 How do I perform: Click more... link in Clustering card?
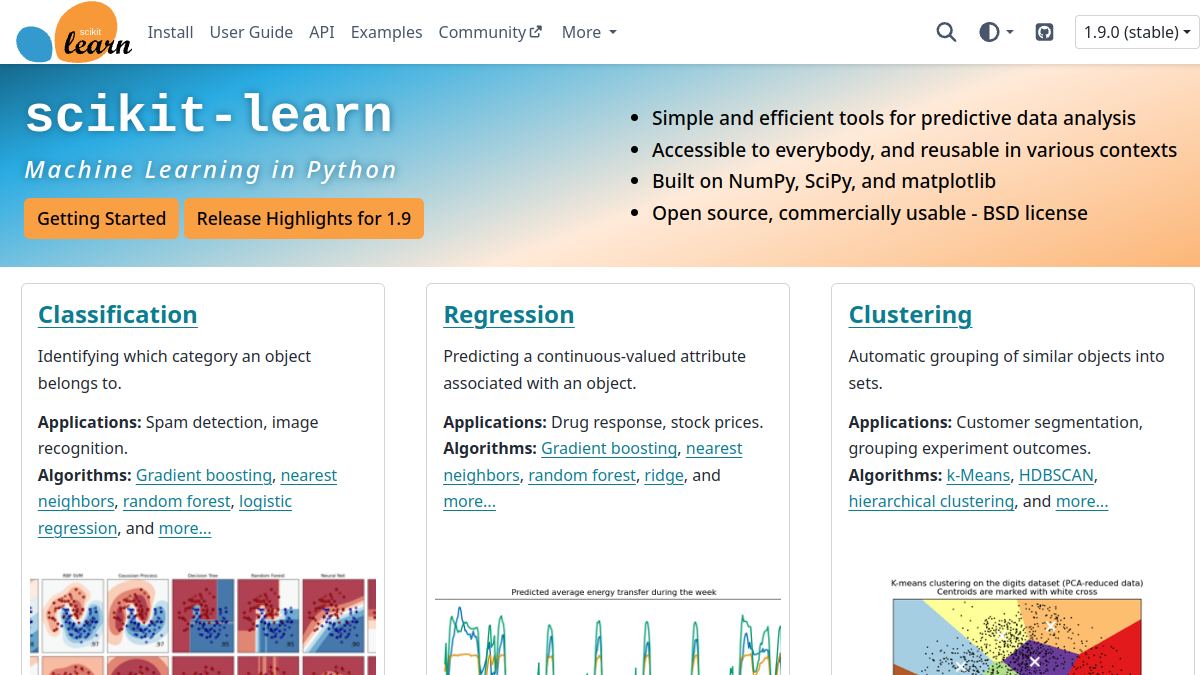coord(1082,501)
